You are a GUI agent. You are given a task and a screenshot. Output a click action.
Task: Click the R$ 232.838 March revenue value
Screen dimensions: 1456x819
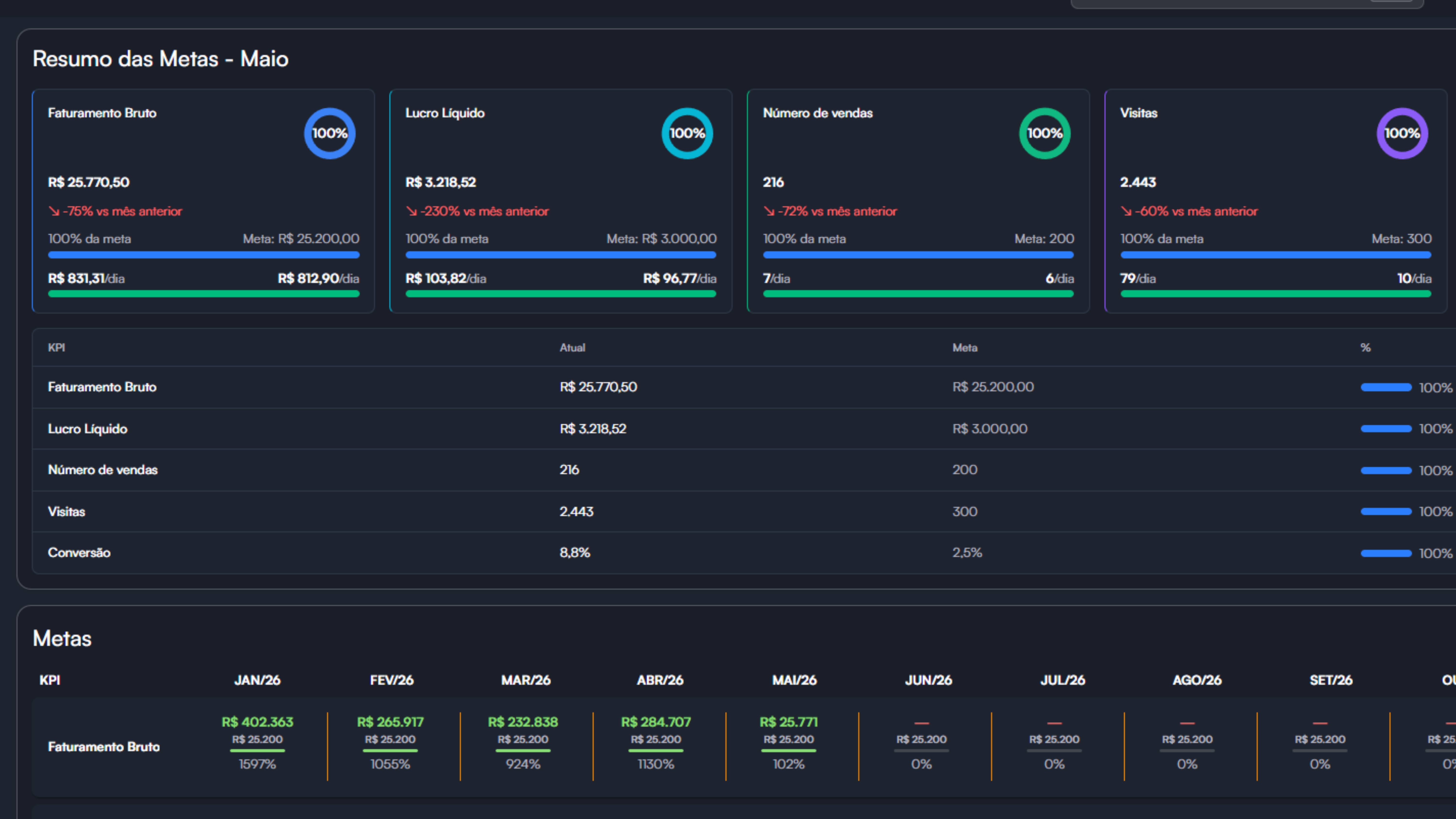click(523, 722)
